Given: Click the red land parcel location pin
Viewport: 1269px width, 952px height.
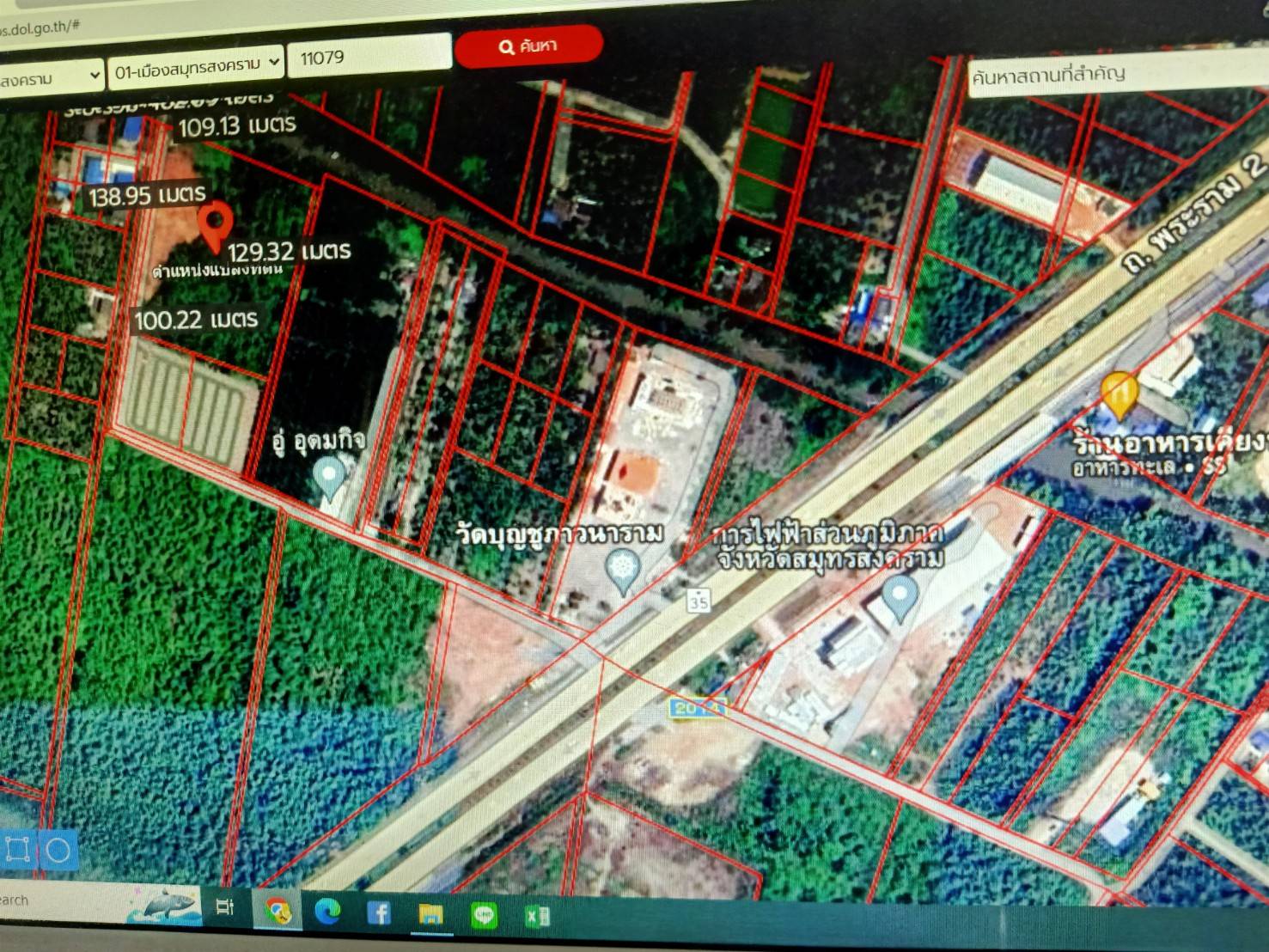Looking at the screenshot, I should coord(215,226).
